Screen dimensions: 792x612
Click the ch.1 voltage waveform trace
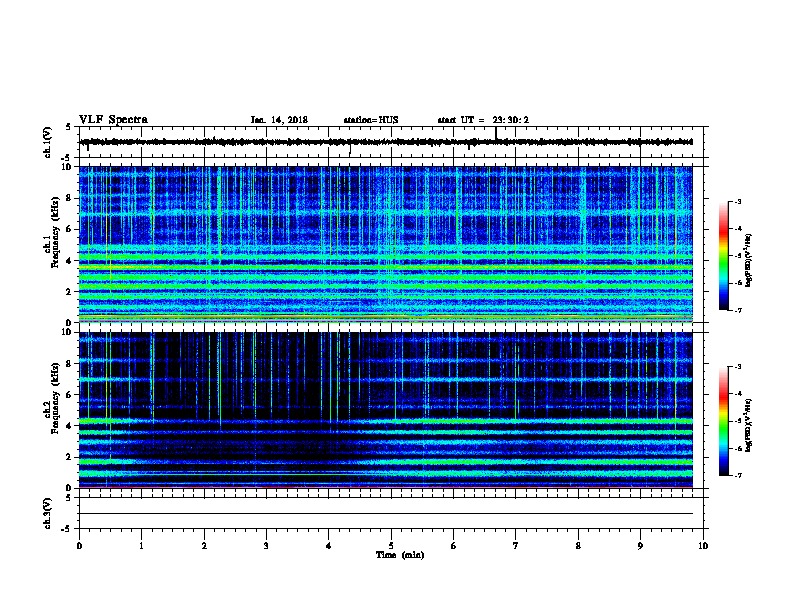coord(386,142)
